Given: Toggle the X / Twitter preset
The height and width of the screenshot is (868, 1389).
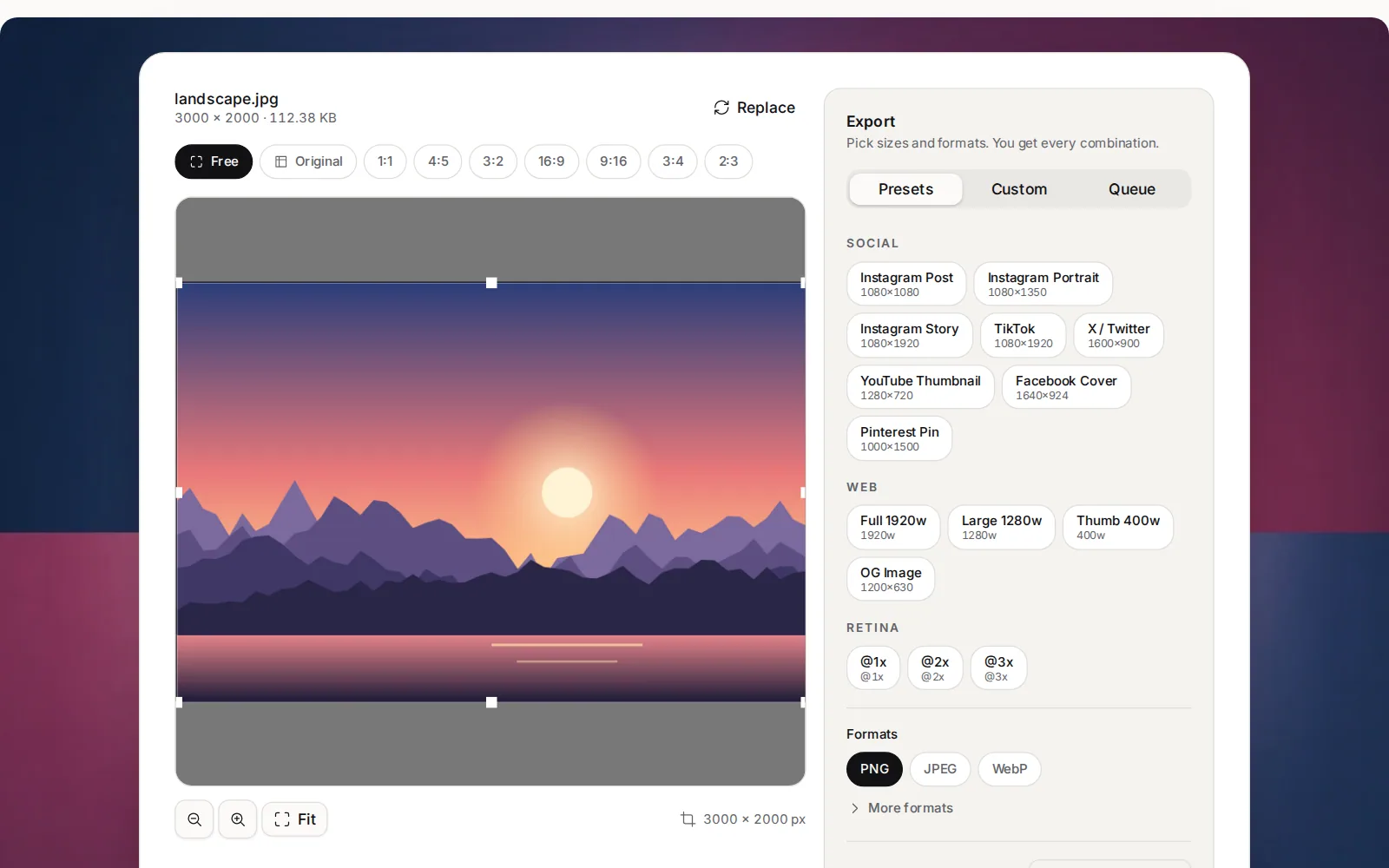Looking at the screenshot, I should point(1119,335).
